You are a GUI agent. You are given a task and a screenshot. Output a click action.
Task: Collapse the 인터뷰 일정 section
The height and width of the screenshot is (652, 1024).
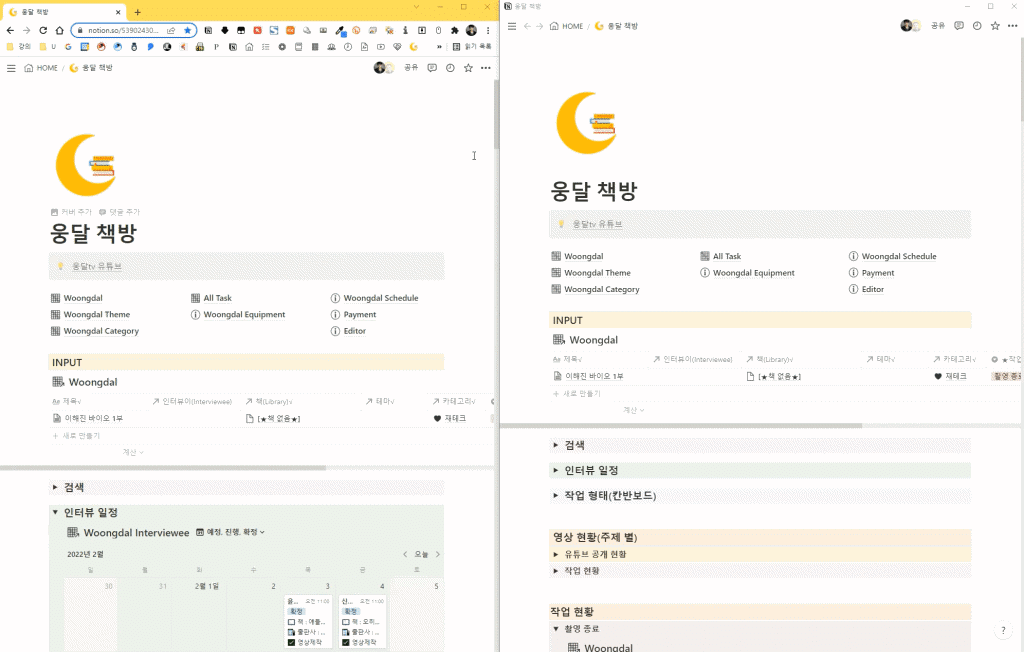[x=58, y=510]
